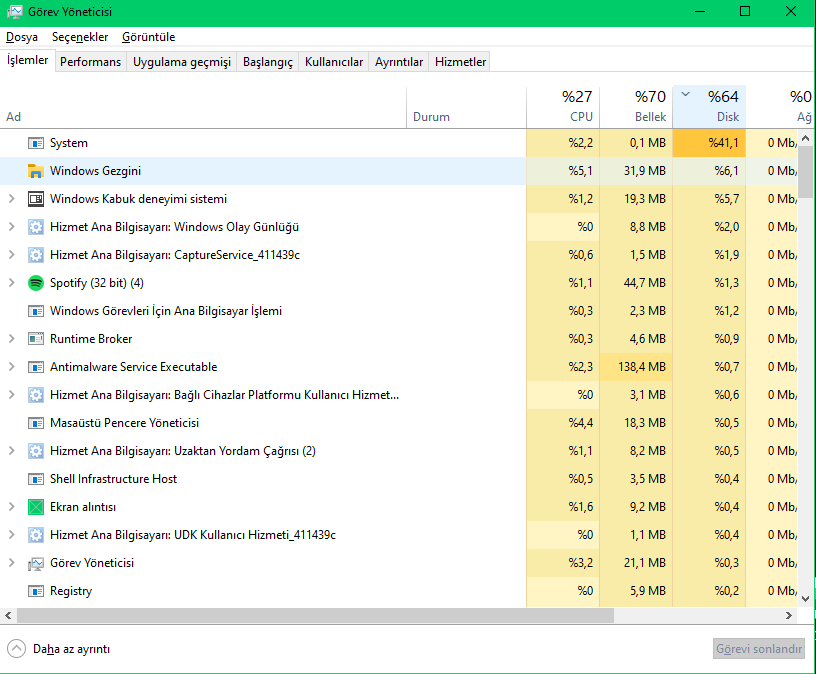The width and height of the screenshot is (816, 674).
Task: Click the Windows Kabuk deneyimi sistemi icon
Action: pos(35,199)
